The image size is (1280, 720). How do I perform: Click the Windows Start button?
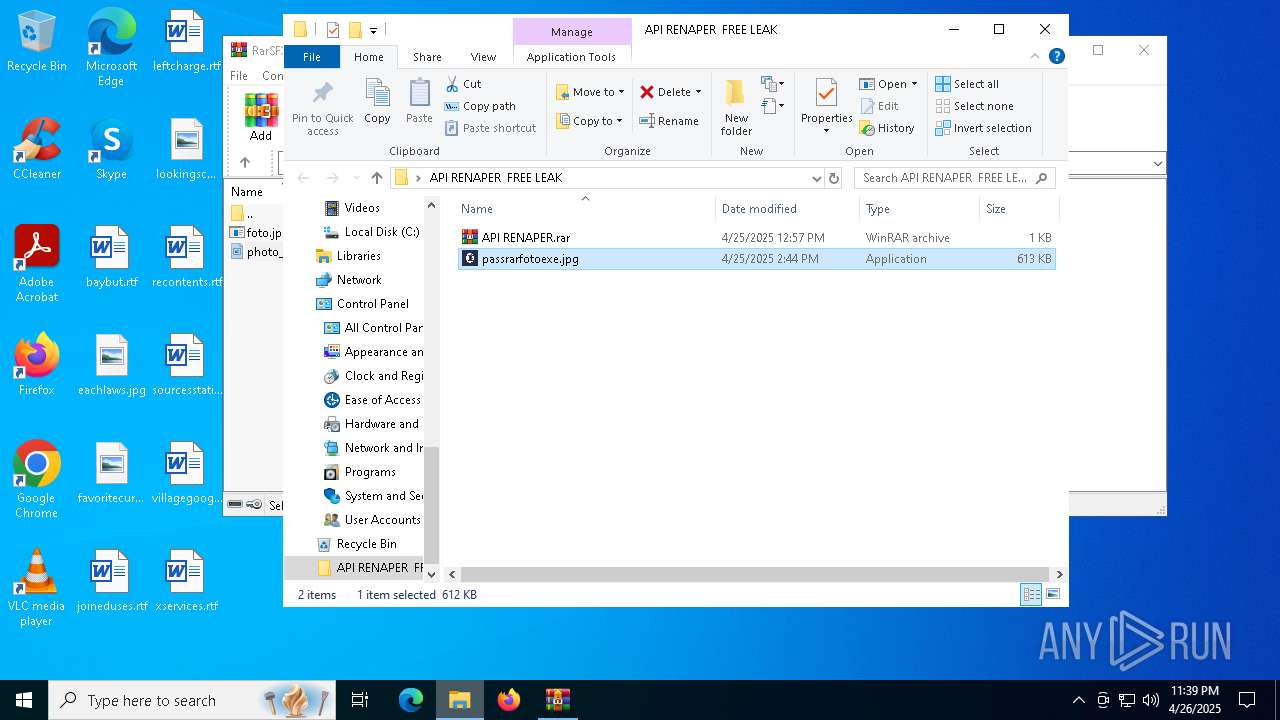point(24,700)
